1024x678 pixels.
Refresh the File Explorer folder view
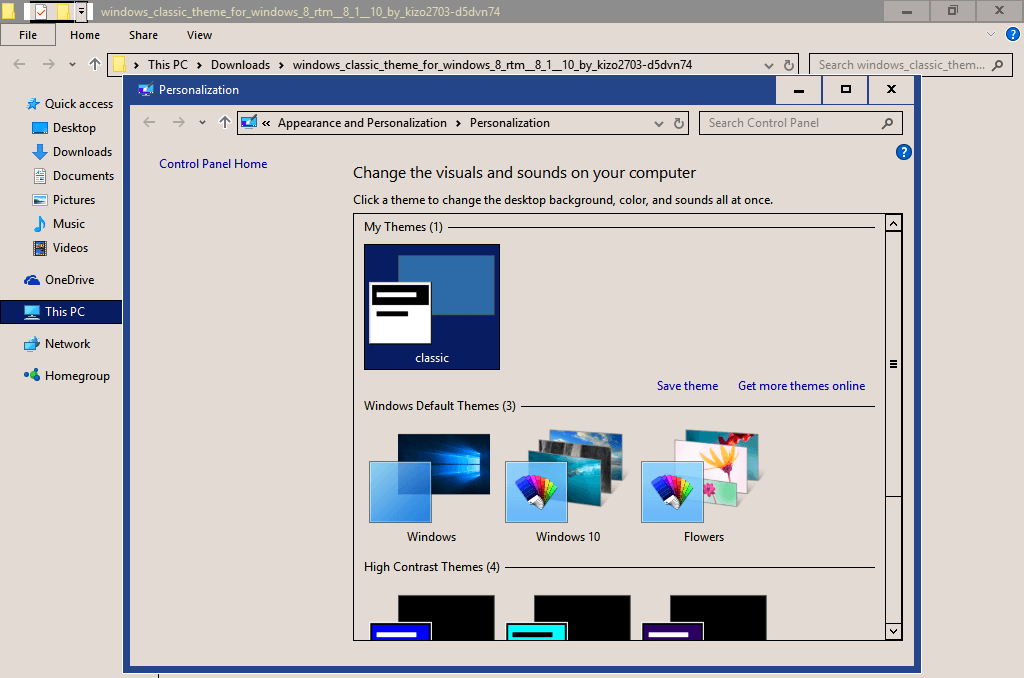(789, 65)
